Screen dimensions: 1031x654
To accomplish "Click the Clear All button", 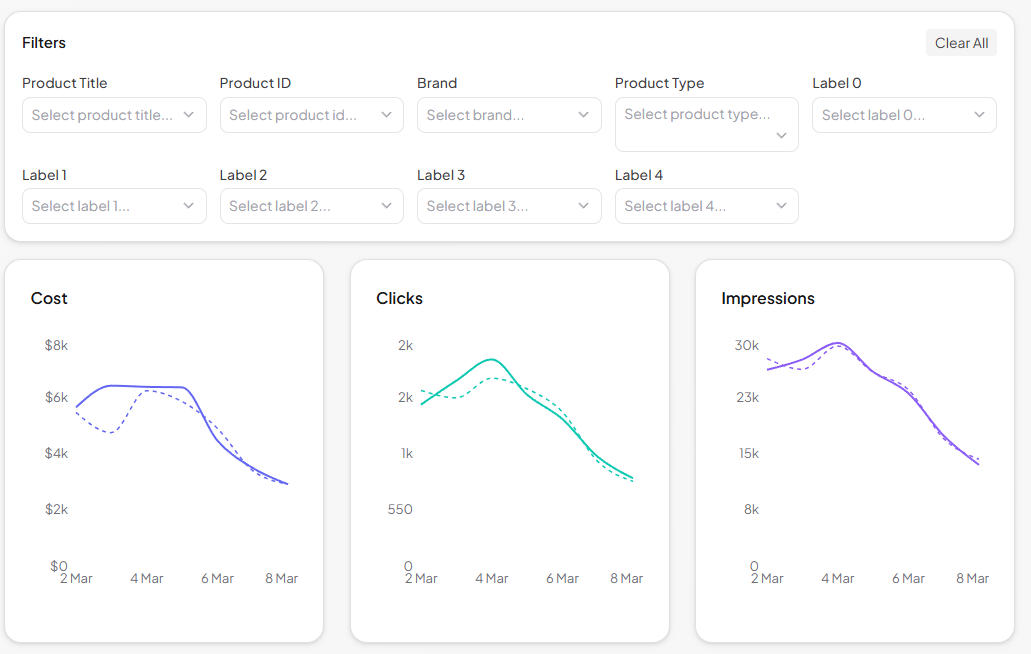I will click(x=961, y=42).
